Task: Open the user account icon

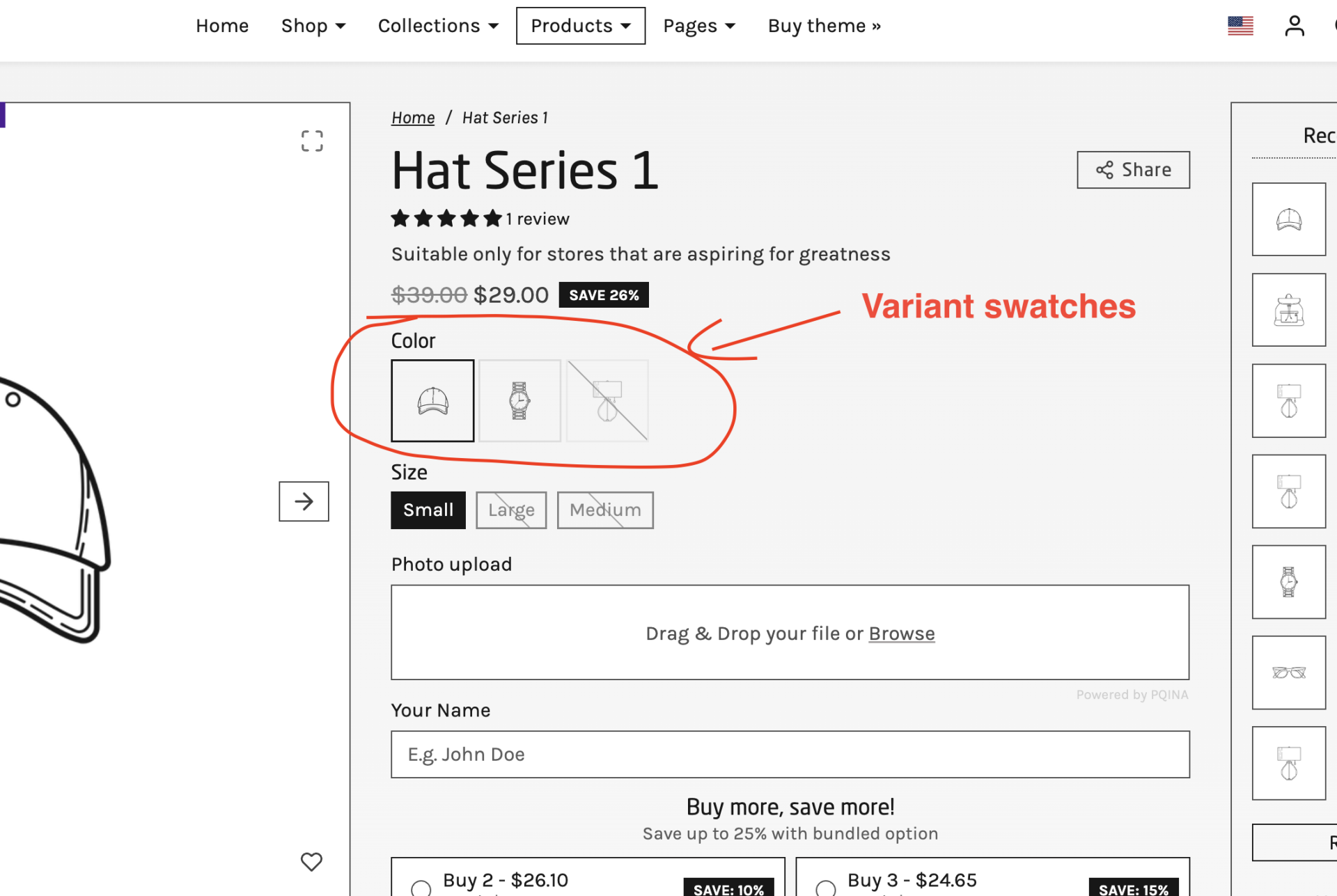Action: coord(1294,26)
